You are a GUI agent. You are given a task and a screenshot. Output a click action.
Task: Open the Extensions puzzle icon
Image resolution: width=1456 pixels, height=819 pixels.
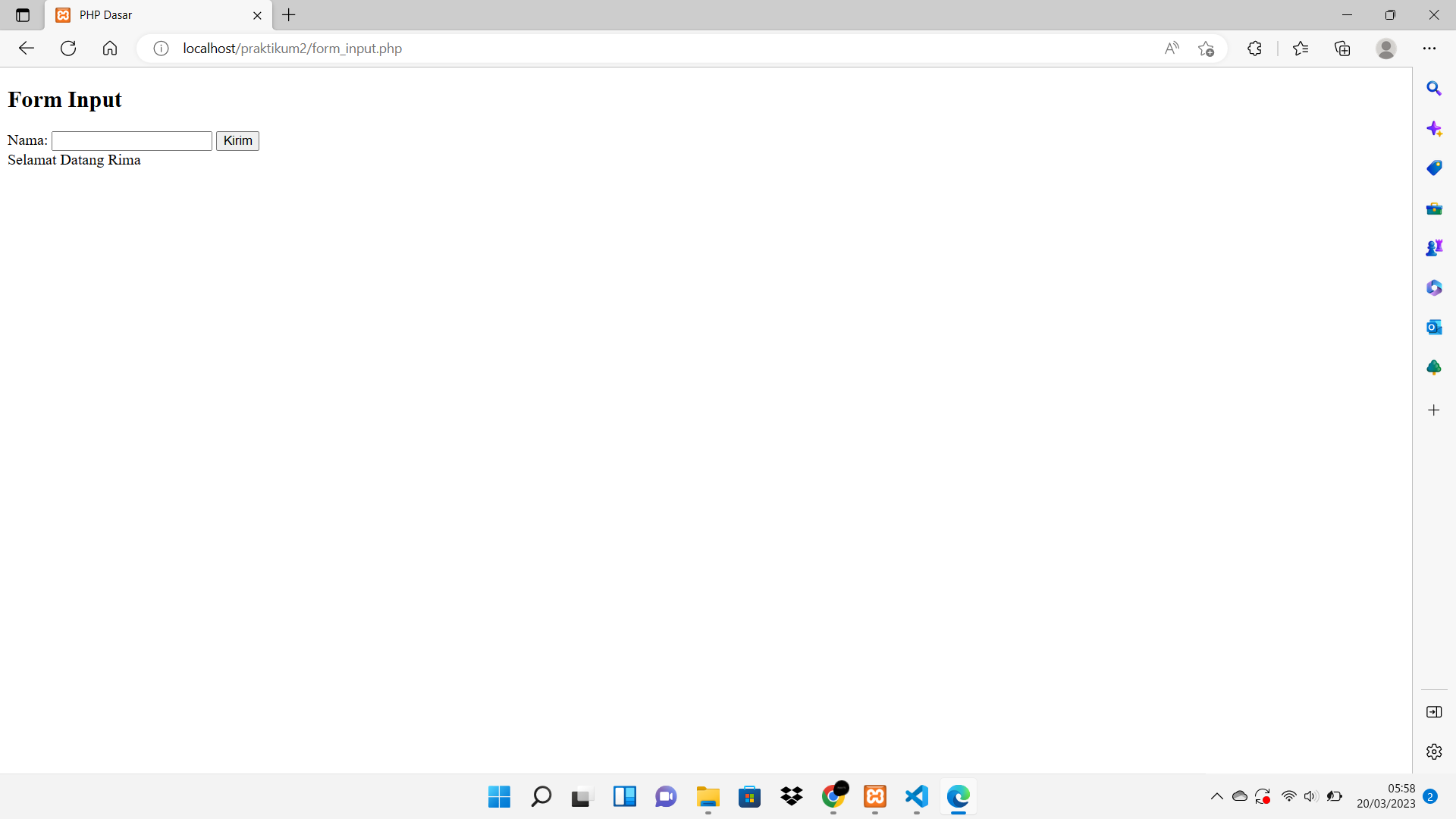pyautogui.click(x=1254, y=49)
